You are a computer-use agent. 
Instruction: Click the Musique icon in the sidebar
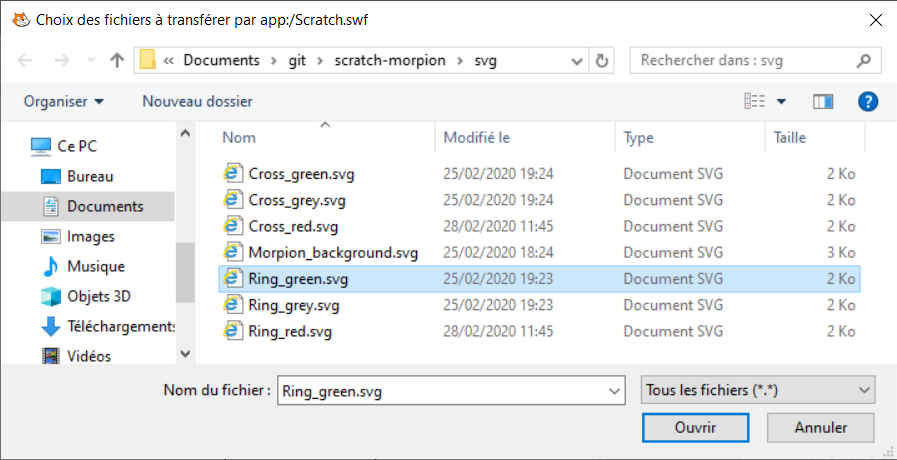[x=51, y=267]
